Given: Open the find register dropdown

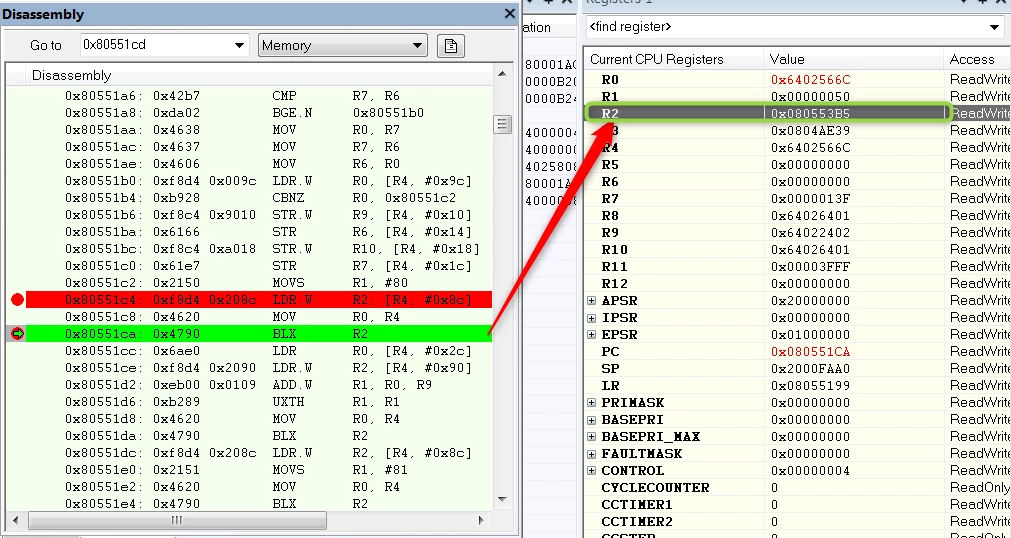Looking at the screenshot, I should tap(996, 27).
